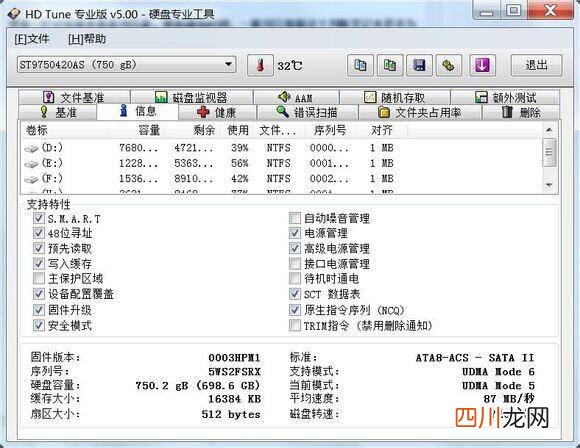
Task: Switch to the 随机存取 tab
Action: click(395, 97)
